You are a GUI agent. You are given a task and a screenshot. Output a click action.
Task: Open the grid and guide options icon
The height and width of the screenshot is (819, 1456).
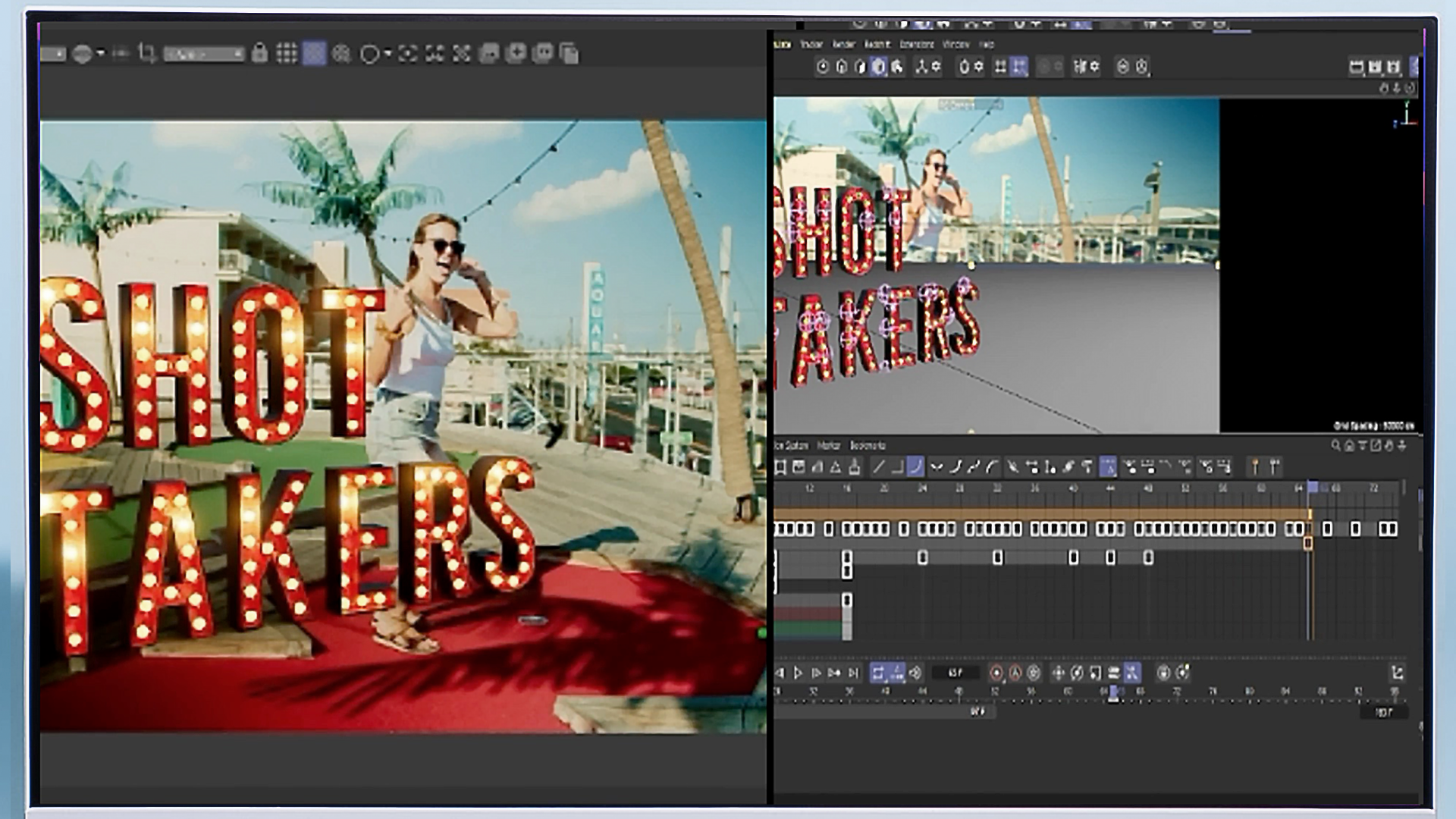(287, 53)
